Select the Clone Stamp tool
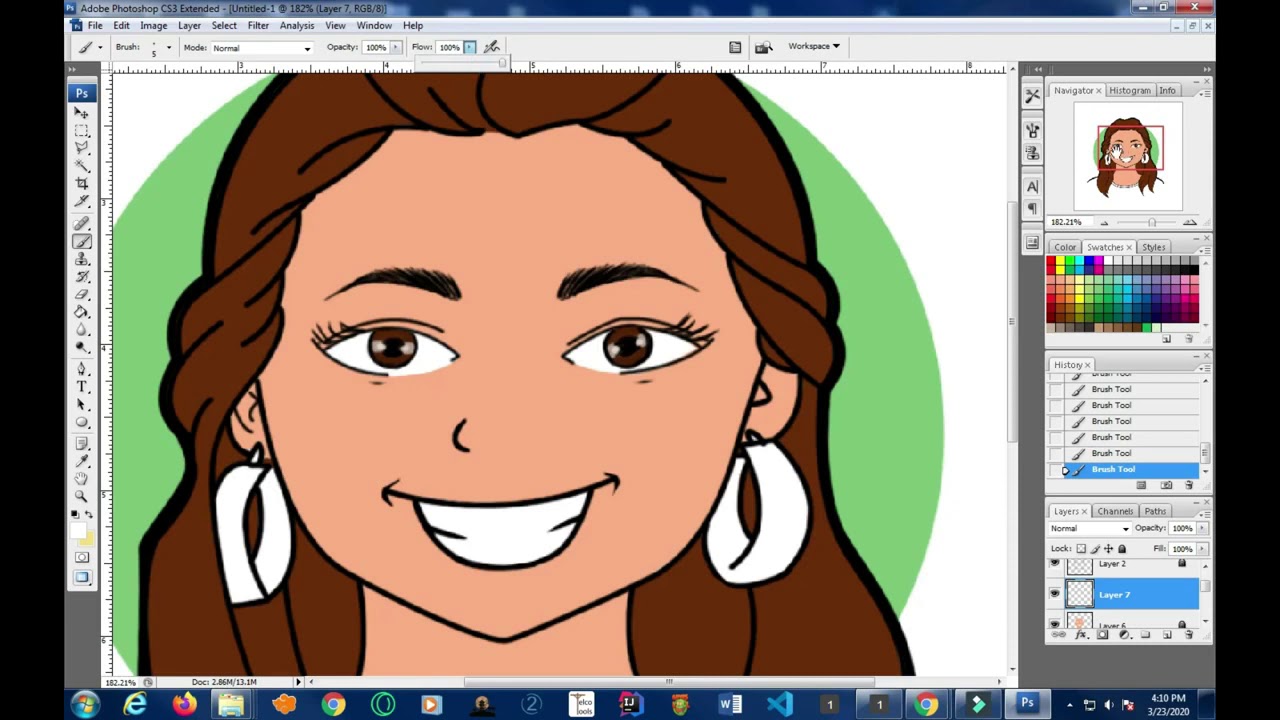The width and height of the screenshot is (1280, 720). click(82, 259)
